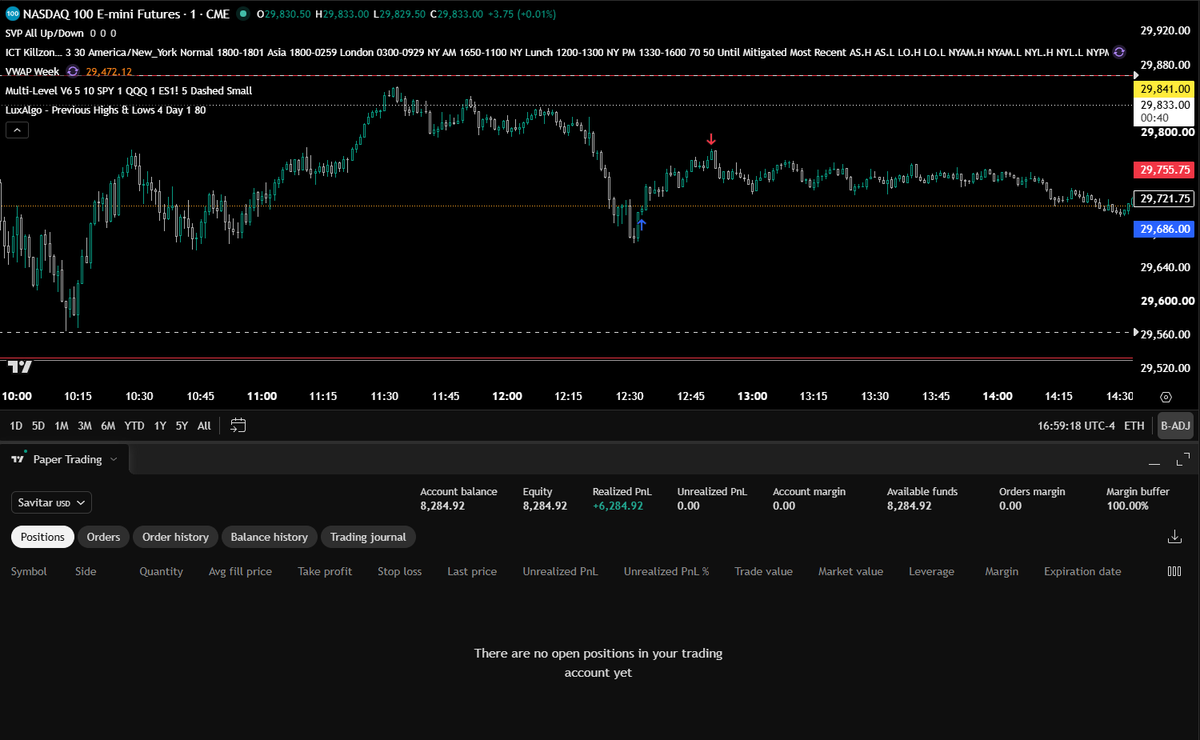
Task: Export positions data with the download icon
Action: point(1174,537)
